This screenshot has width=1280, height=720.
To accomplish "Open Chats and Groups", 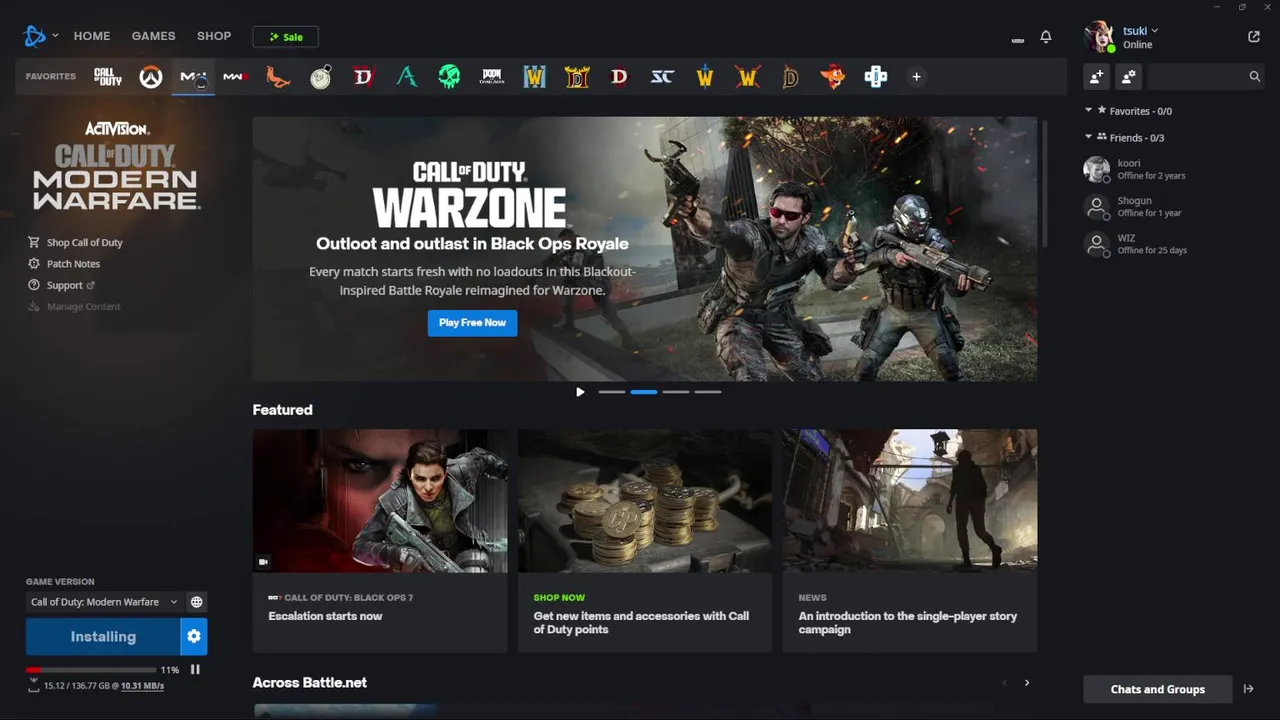I will click(x=1157, y=689).
